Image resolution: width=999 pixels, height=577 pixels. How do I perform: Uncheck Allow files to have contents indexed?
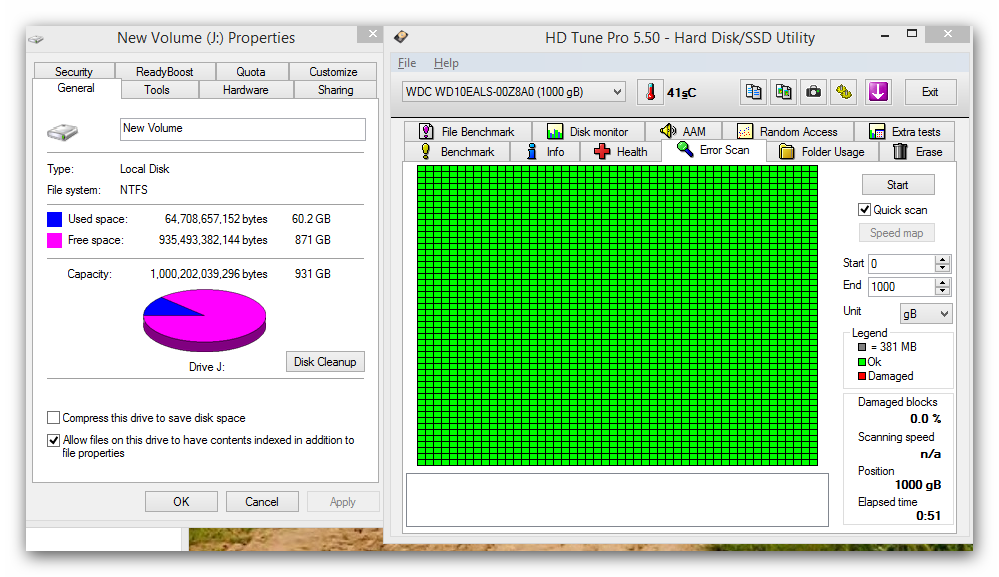coord(54,440)
